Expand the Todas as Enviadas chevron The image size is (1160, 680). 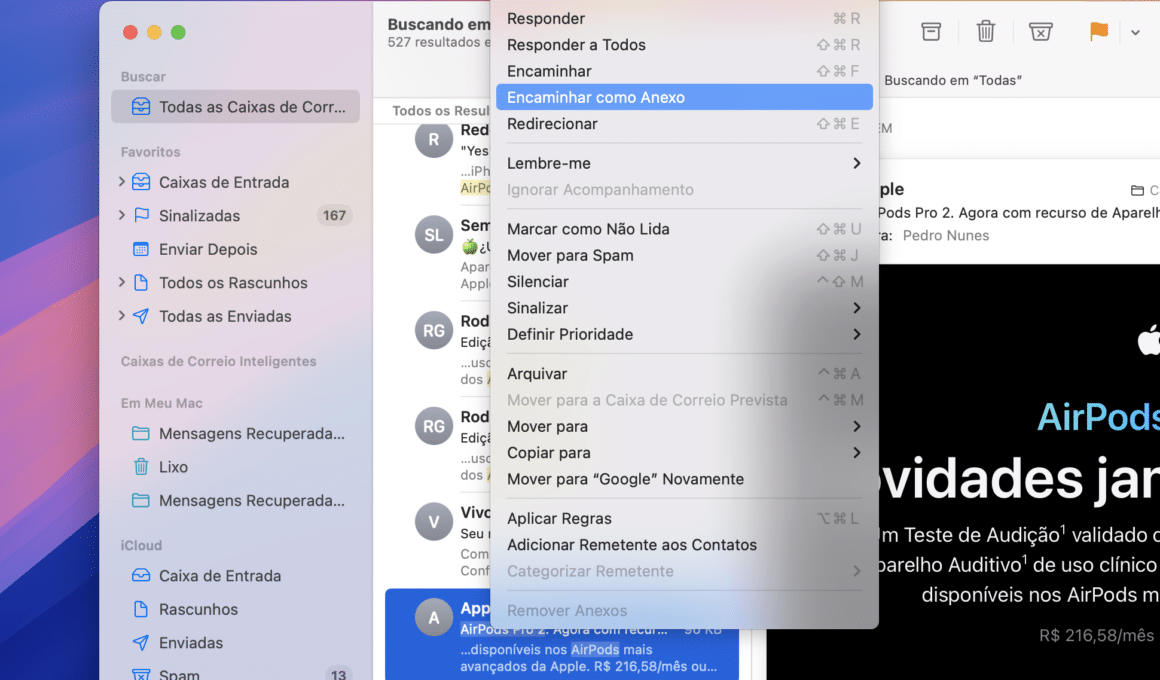pyautogui.click(x=121, y=316)
